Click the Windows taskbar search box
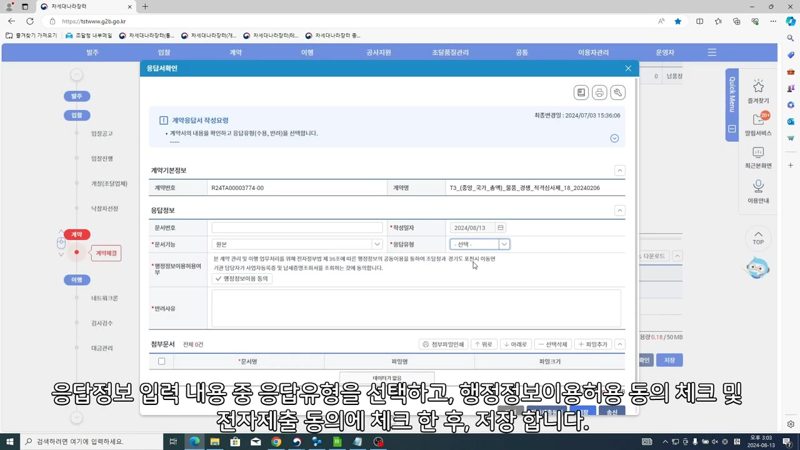Image resolution: width=800 pixels, height=450 pixels. [x=92, y=441]
